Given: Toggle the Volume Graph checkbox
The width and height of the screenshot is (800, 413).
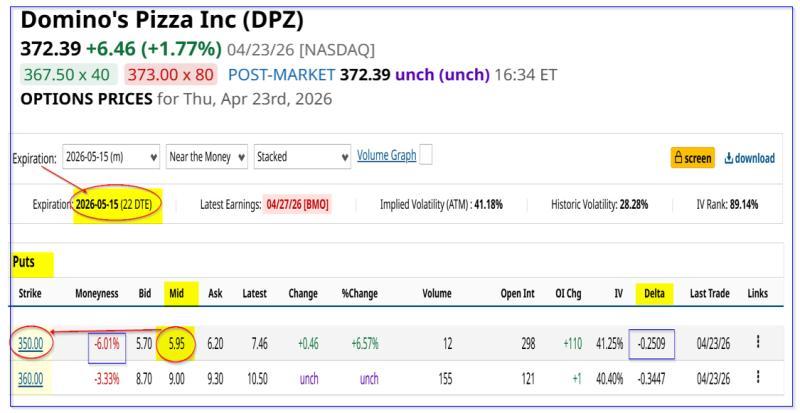Looking at the screenshot, I should pos(426,155).
